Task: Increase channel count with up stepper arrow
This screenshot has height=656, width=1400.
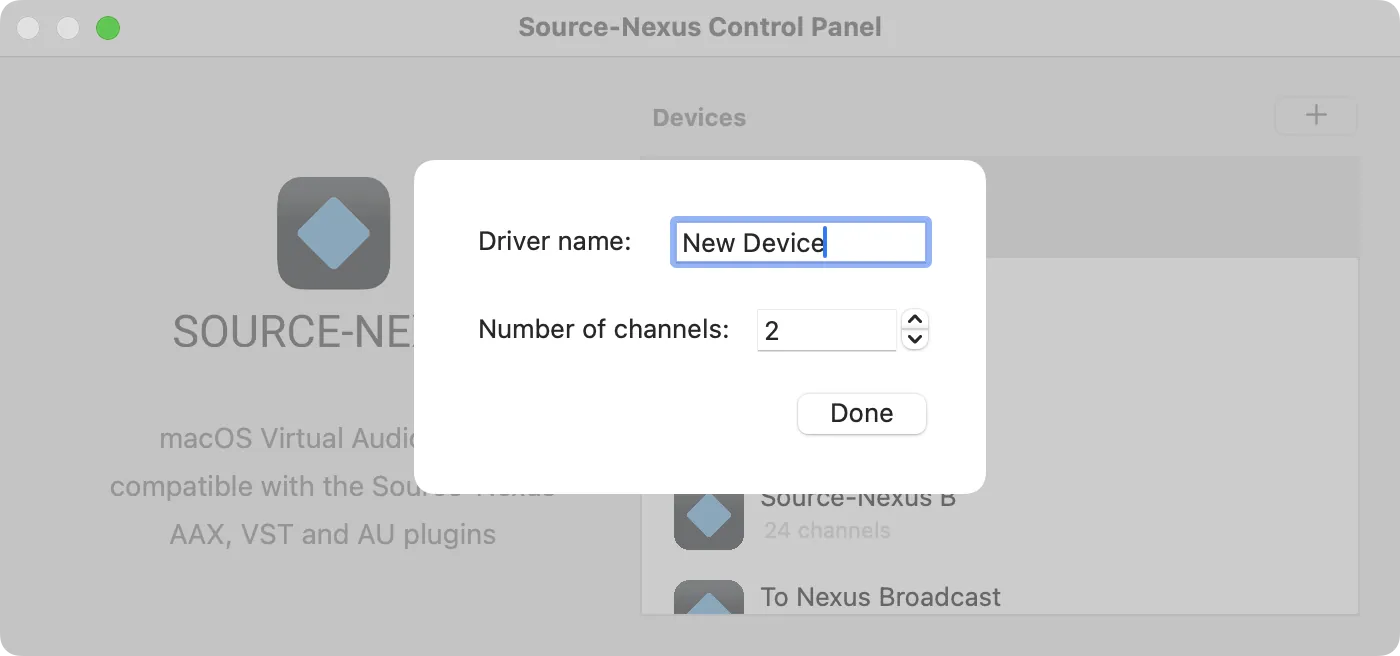Action: [x=915, y=320]
